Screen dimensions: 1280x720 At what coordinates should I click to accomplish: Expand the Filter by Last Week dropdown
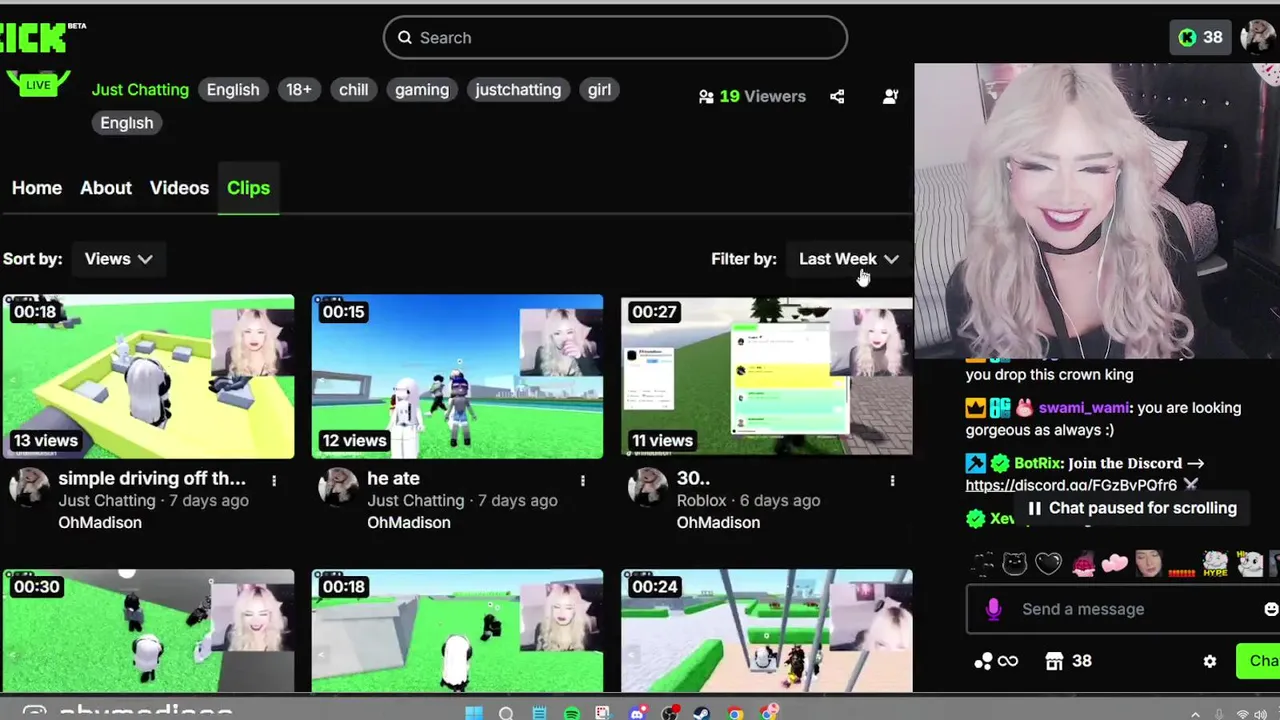(848, 259)
